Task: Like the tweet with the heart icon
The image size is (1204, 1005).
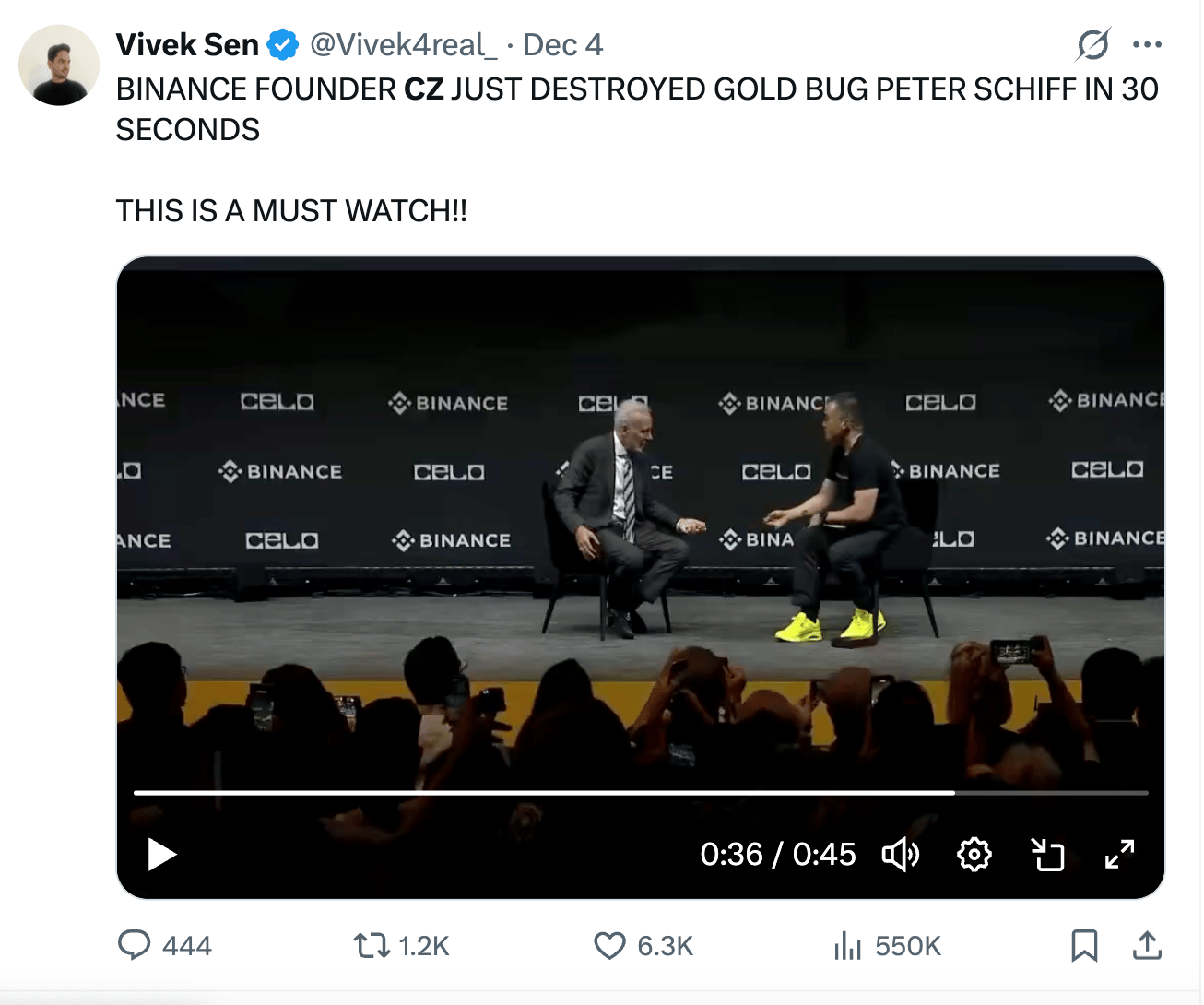Action: 611,945
